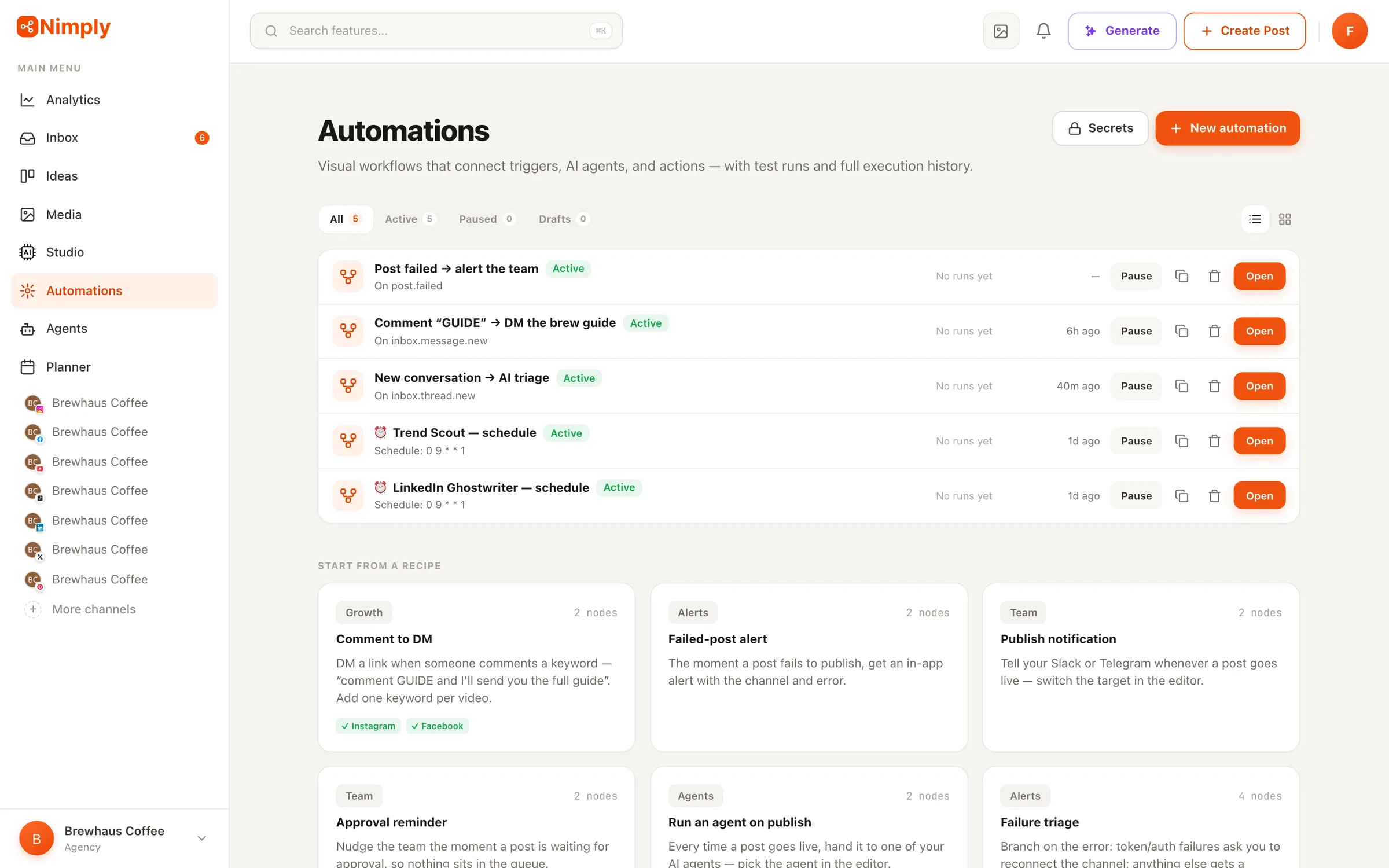Click Create Post button
Screen dimensions: 1389x868
click(x=1244, y=31)
